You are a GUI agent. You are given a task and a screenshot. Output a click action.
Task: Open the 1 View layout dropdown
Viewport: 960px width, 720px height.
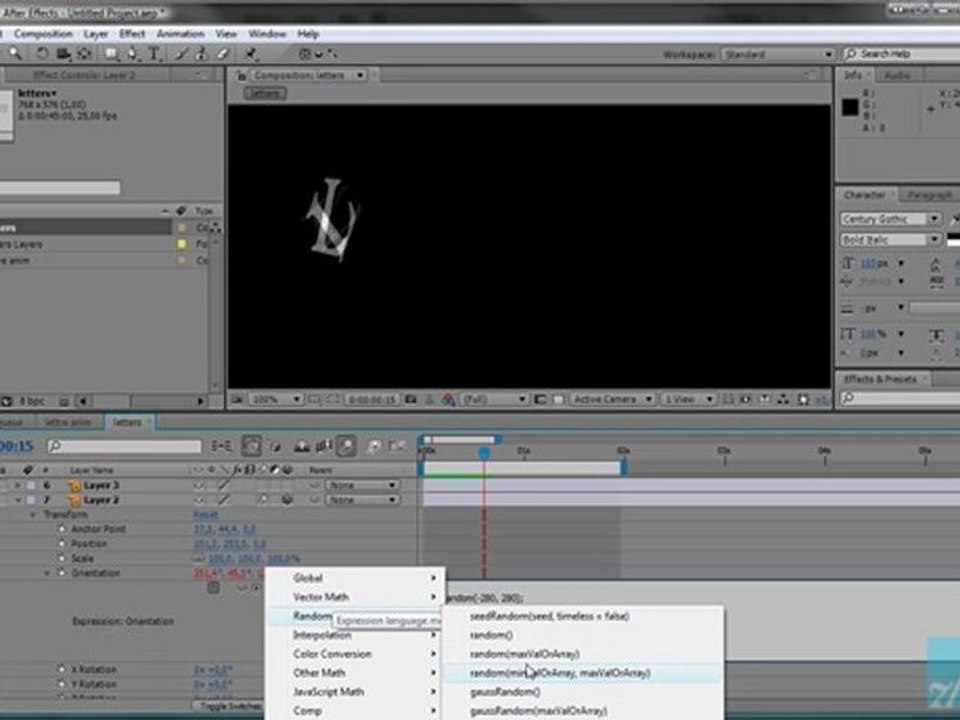coord(688,400)
